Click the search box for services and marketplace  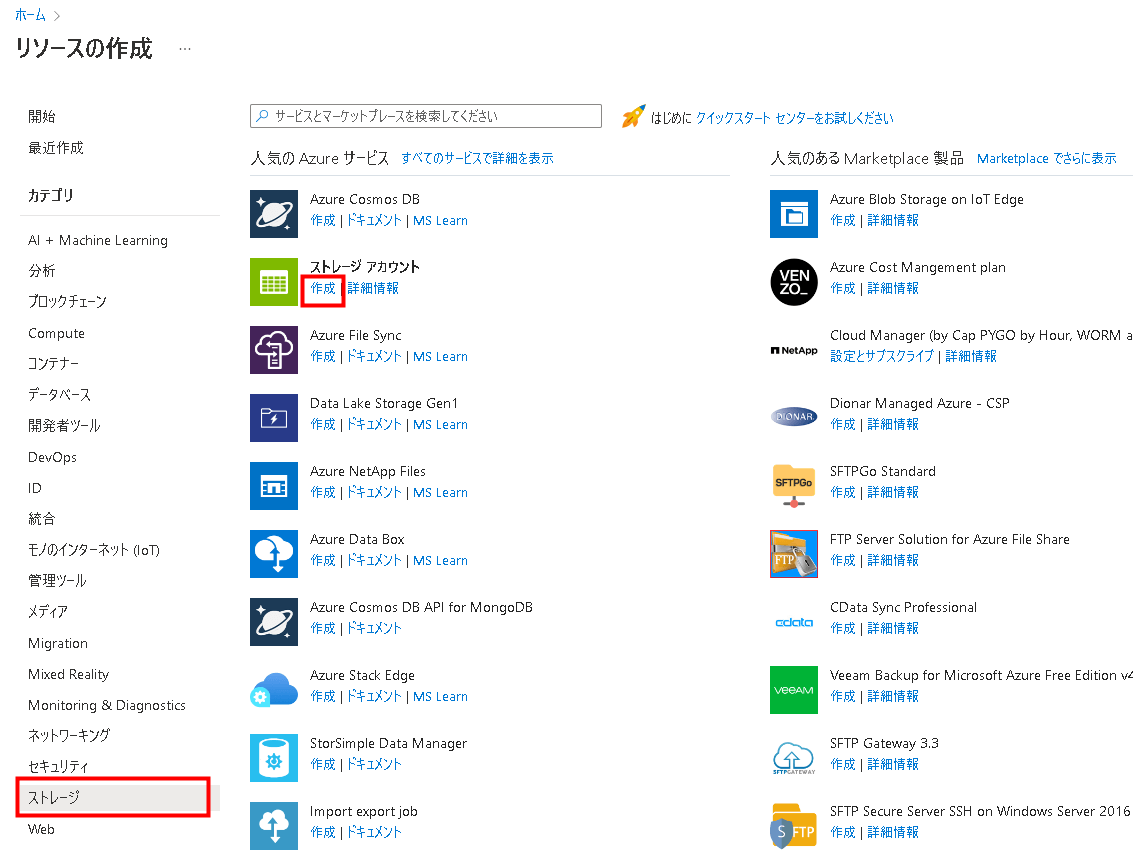426,116
